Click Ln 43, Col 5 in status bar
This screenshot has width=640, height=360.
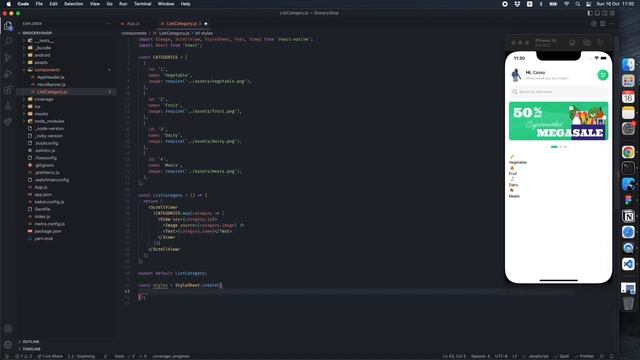point(454,356)
